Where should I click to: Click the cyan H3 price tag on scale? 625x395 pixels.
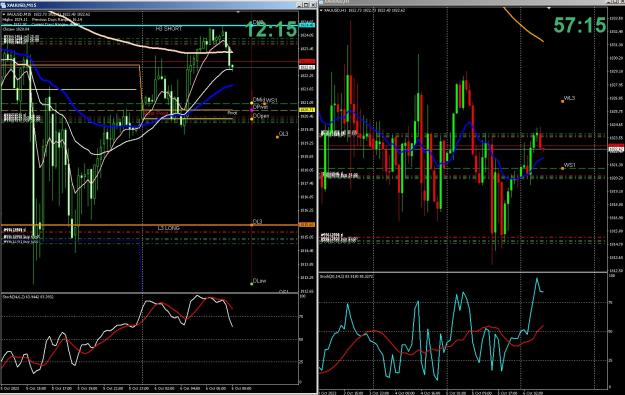307,26
